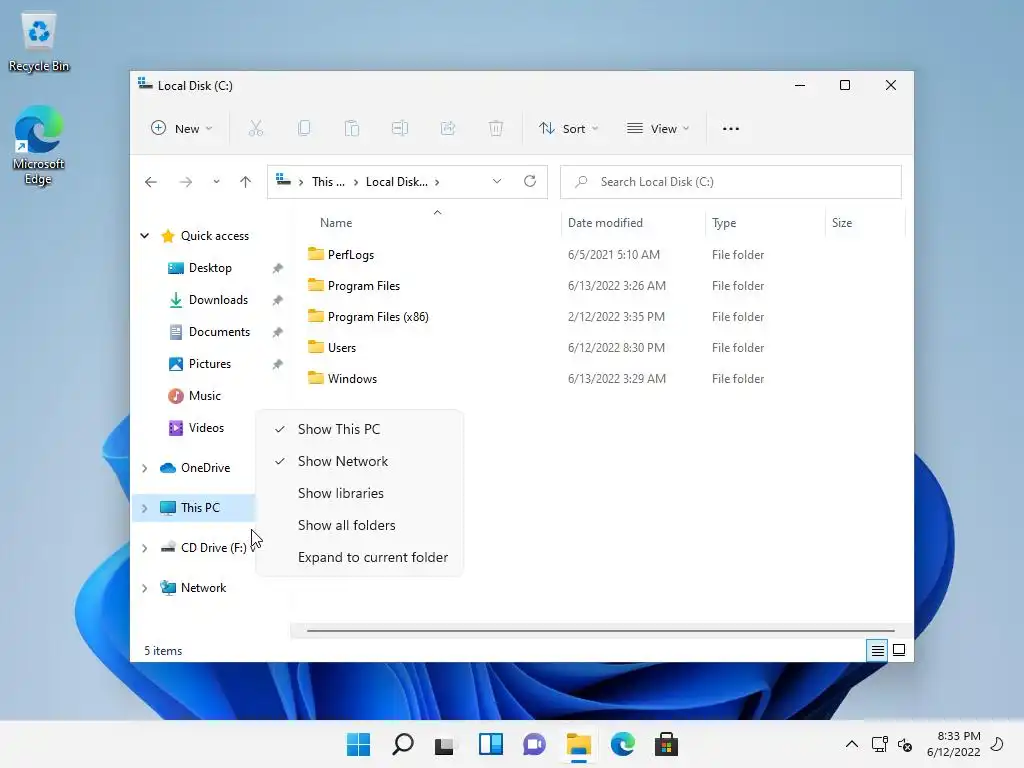
Task: Open Chat app on taskbar
Action: click(534, 744)
